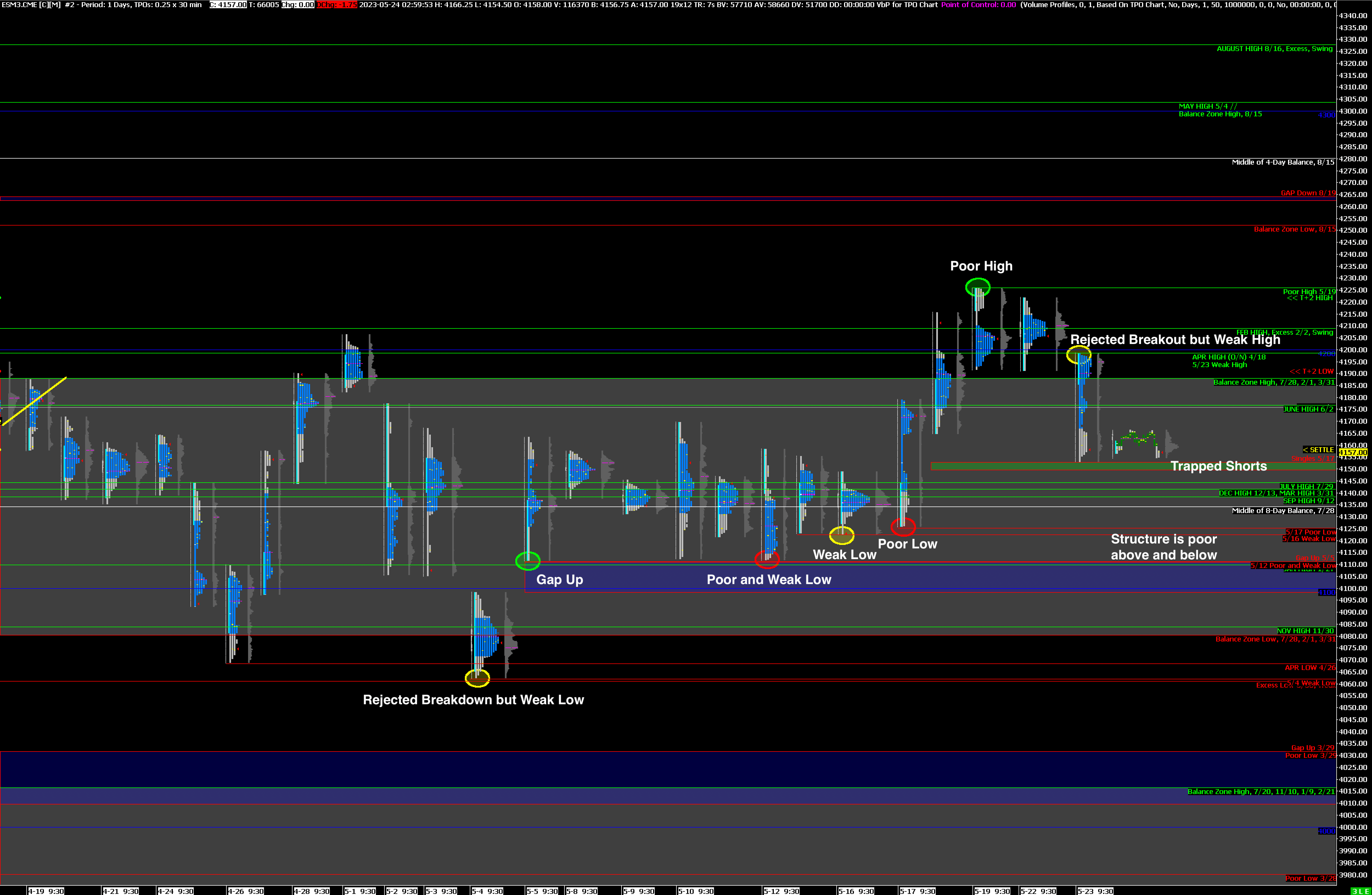This screenshot has height=895, width=1372.
Task: Click yellow circle at Rejected Breakdown weak low
Action: pyautogui.click(x=477, y=678)
